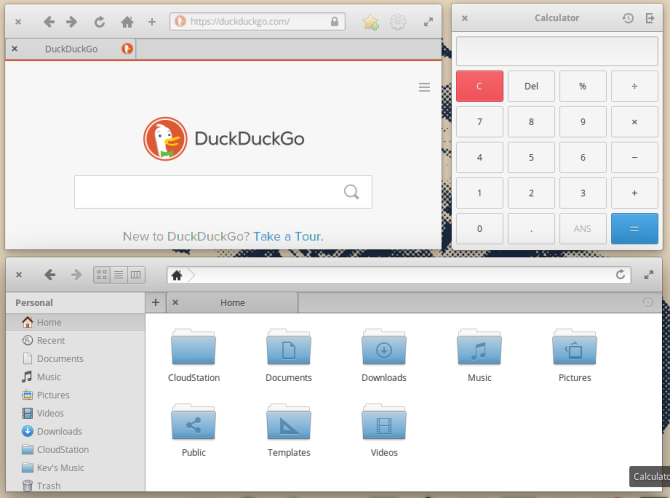Reload the DuckDuckGo page
Screen dimensions: 670x498
pos(100,22)
